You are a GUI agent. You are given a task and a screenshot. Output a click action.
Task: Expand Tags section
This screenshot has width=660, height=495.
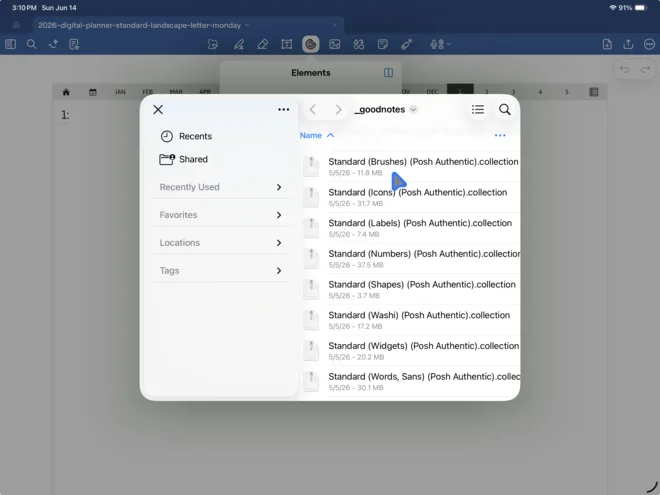point(221,270)
